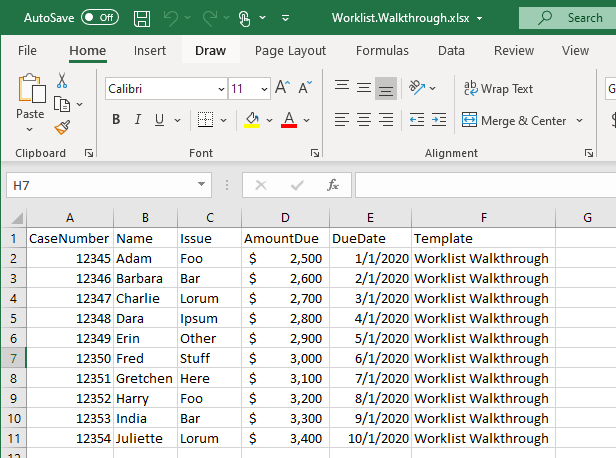This screenshot has height=458, width=616.
Task: Toggle Underline formatting
Action: coord(159,119)
